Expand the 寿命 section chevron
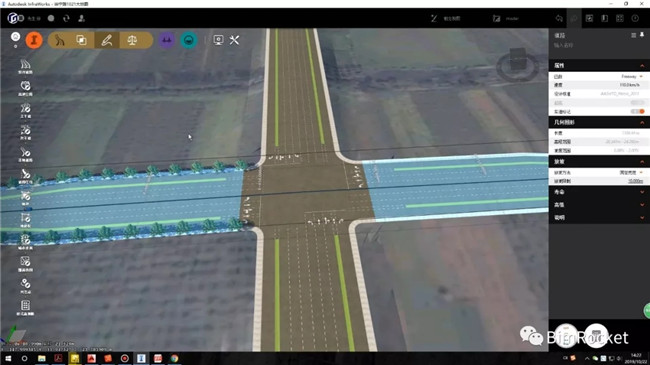Image resolution: width=650 pixels, height=365 pixels. pyautogui.click(x=642, y=192)
